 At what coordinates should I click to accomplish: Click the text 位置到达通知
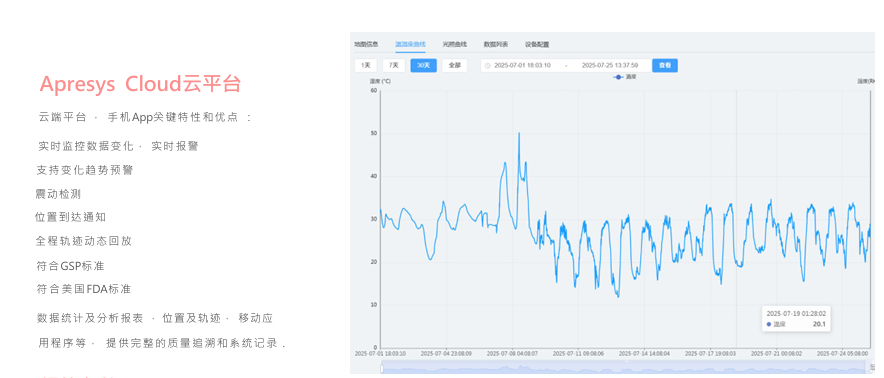click(70, 217)
